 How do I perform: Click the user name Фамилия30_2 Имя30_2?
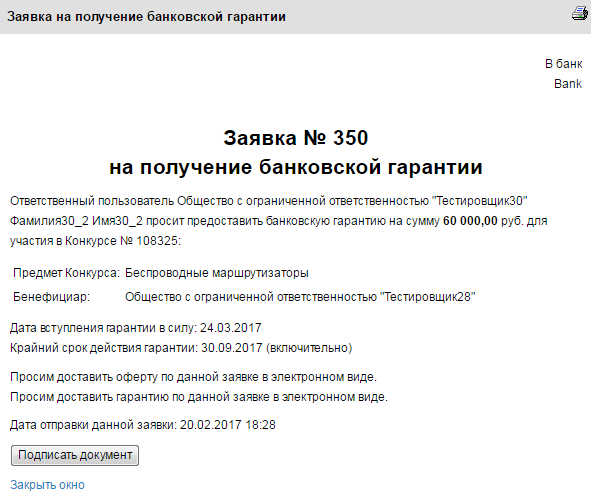click(76, 221)
